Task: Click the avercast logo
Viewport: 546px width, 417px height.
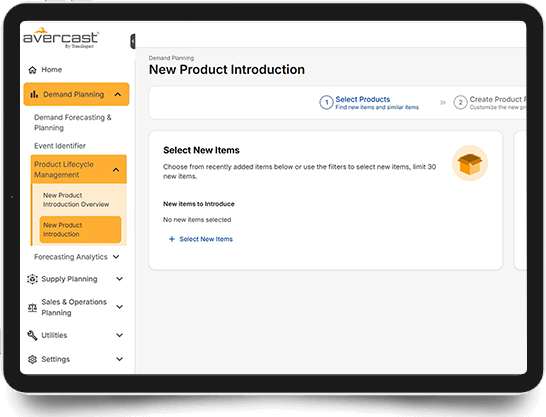Action: [x=61, y=38]
